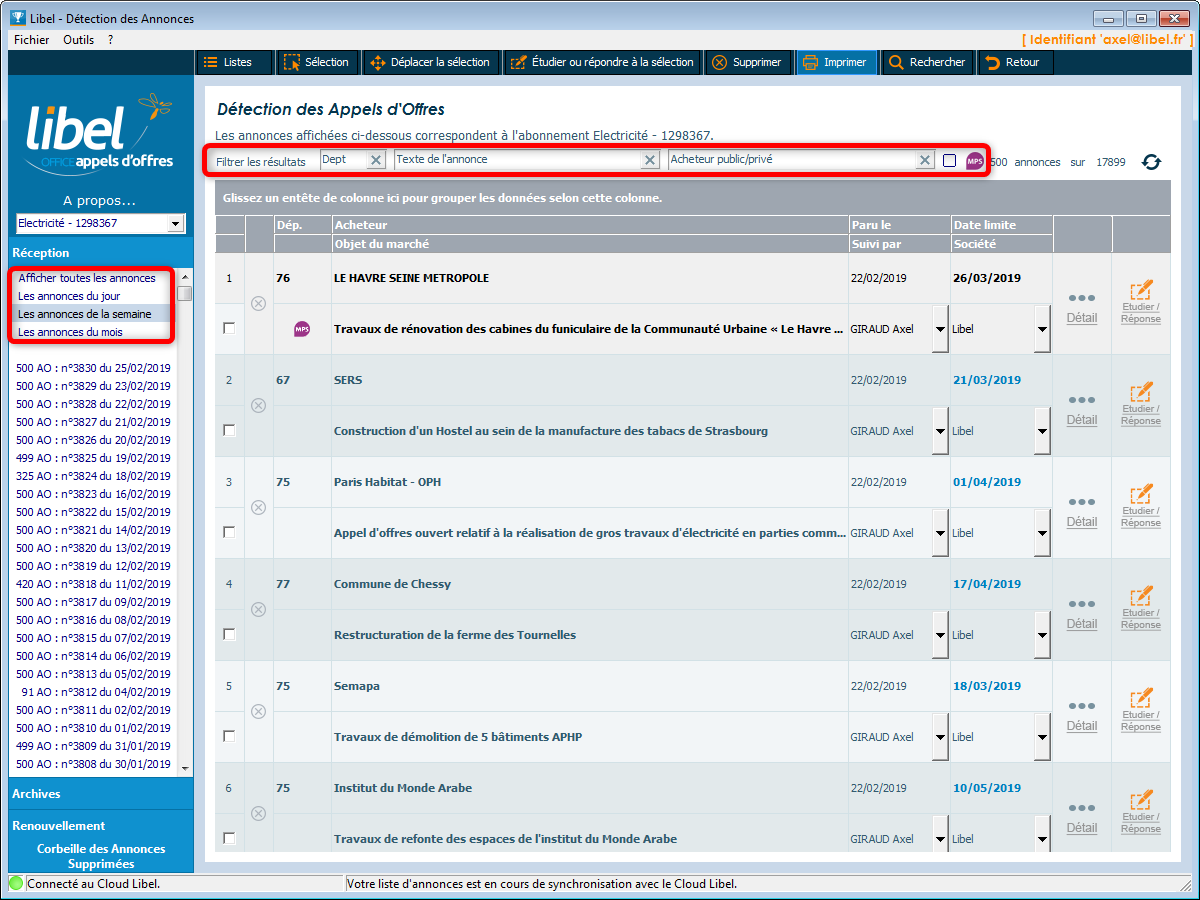1200x900 pixels.
Task: Check the box for Commune de Chessy announcement
Action: pyautogui.click(x=229, y=634)
